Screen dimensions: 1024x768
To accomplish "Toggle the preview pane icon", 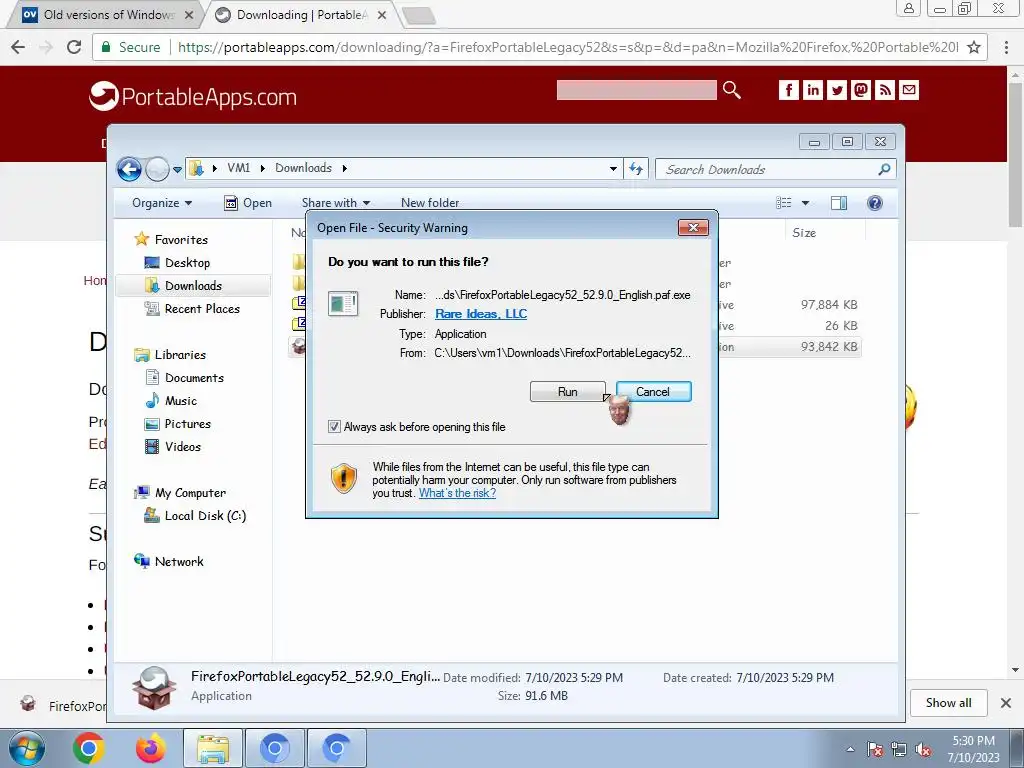I will tap(839, 203).
